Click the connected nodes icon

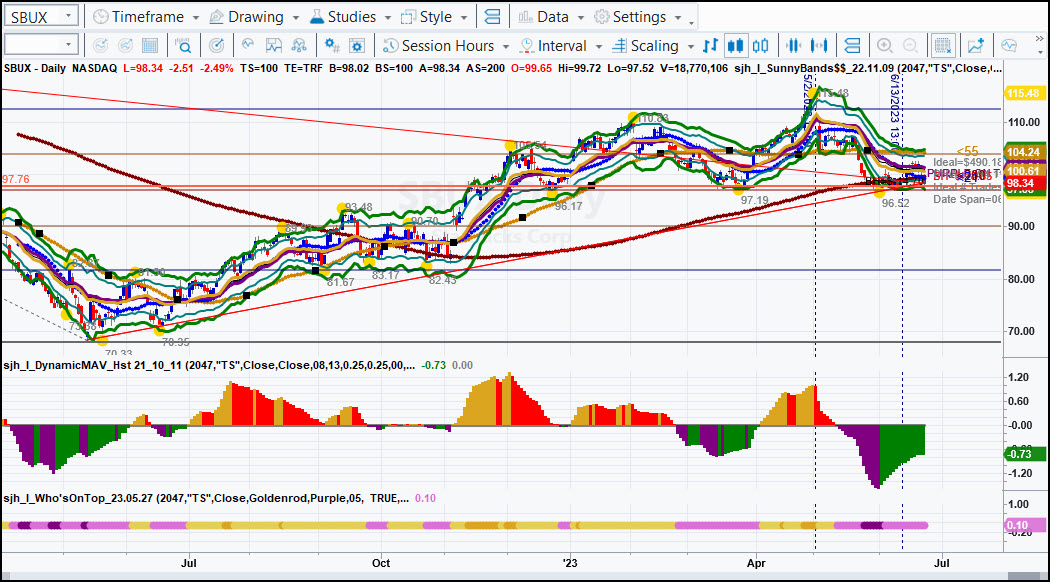[x=299, y=46]
